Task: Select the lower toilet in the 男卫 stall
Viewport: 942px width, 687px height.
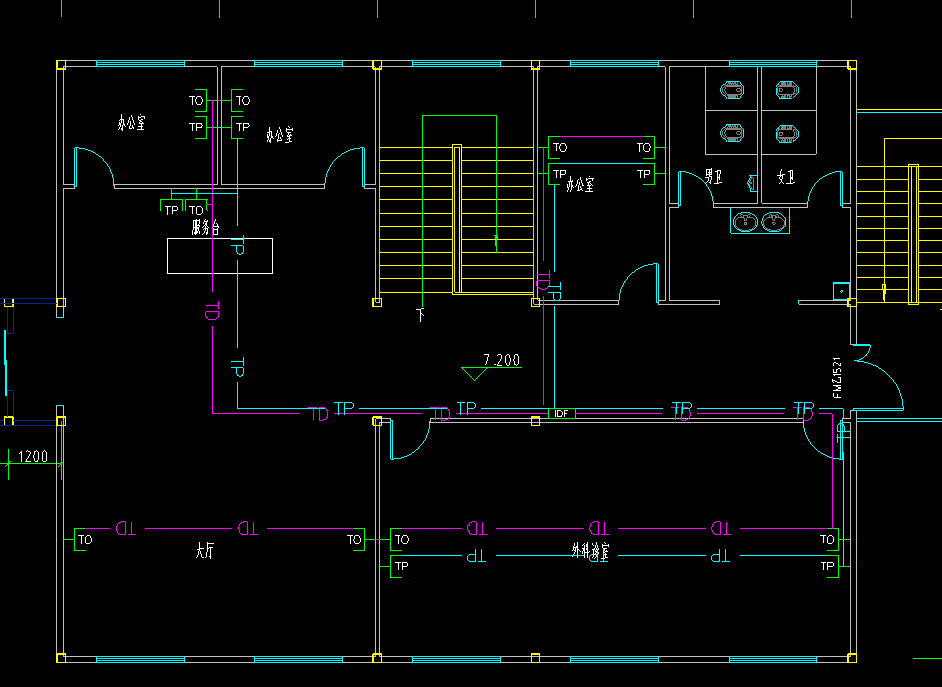Action: click(x=732, y=133)
